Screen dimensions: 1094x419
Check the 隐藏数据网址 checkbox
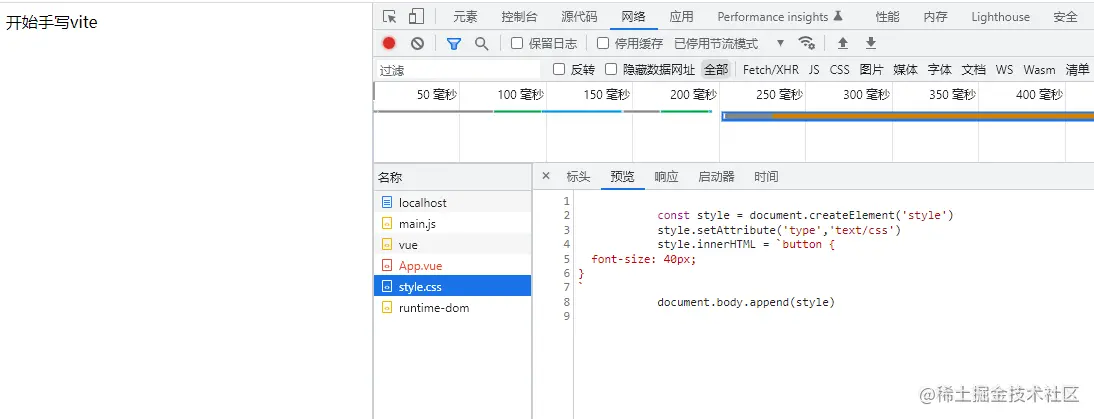611,69
